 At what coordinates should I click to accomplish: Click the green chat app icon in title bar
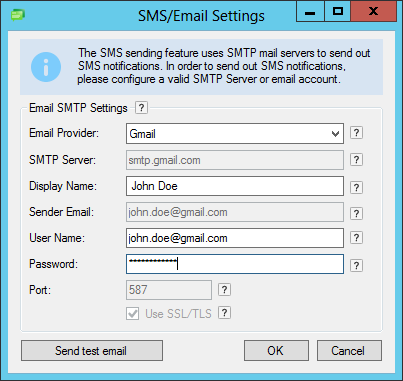pos(18,15)
